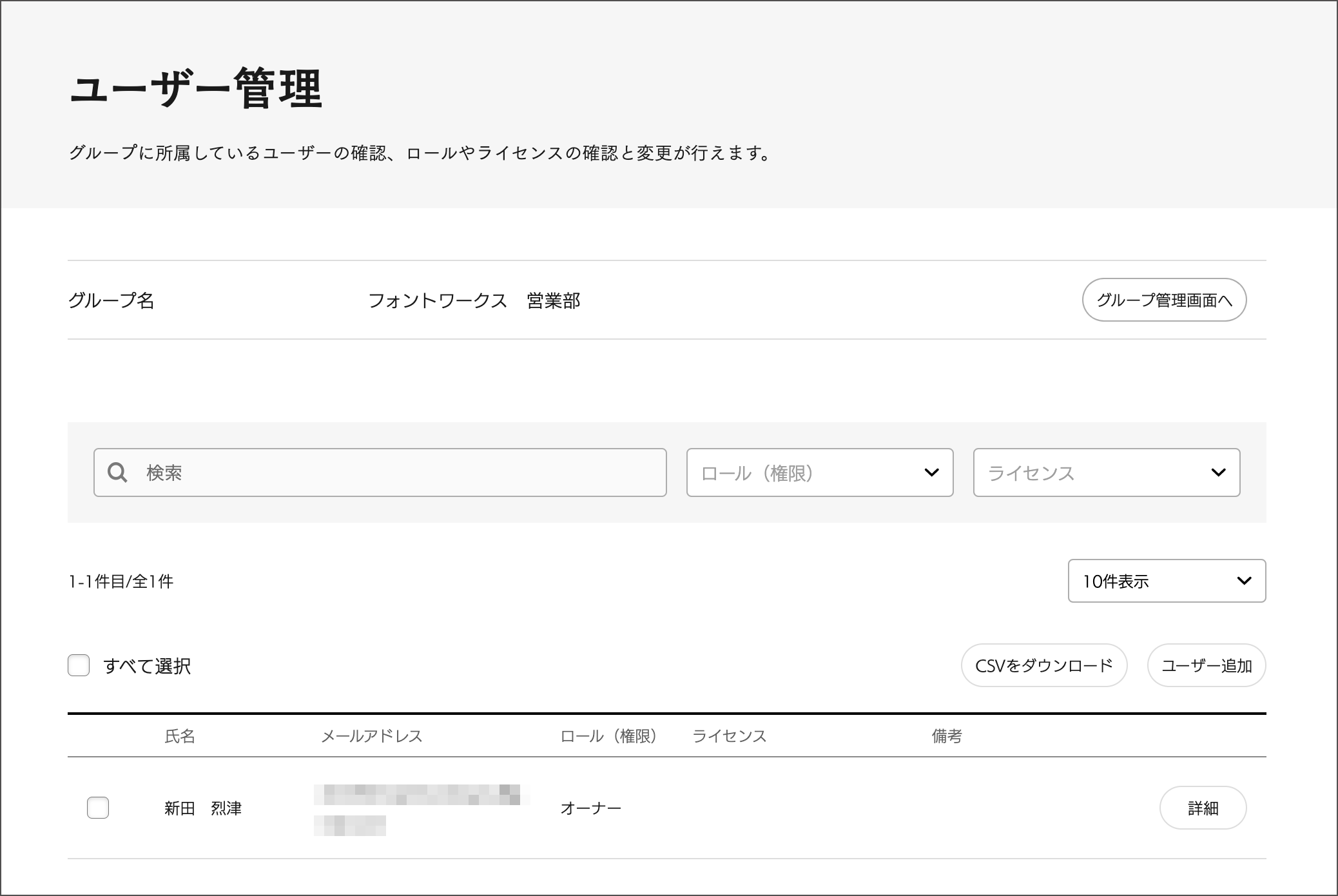Click the ロール（権限） table column header
Image resolution: width=1338 pixels, height=896 pixels.
click(609, 736)
